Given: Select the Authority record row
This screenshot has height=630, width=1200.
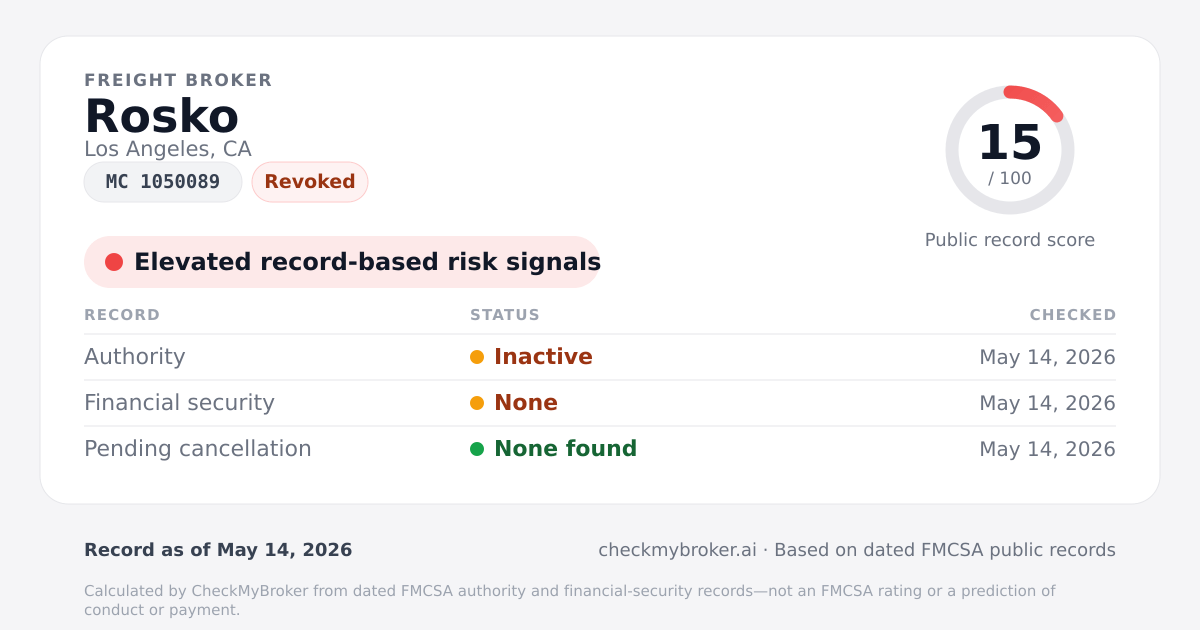Looking at the screenshot, I should [x=600, y=357].
